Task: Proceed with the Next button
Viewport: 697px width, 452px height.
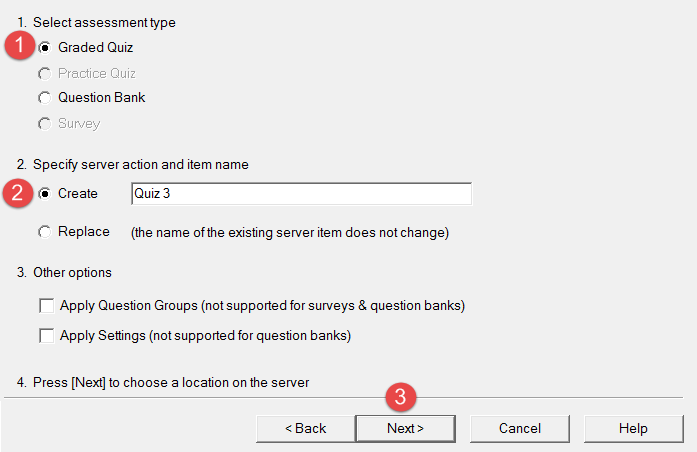Action: (405, 428)
